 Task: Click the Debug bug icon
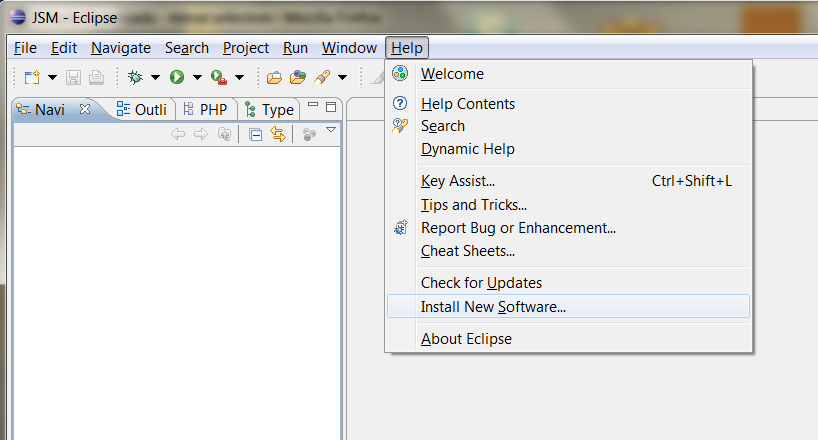click(x=135, y=77)
